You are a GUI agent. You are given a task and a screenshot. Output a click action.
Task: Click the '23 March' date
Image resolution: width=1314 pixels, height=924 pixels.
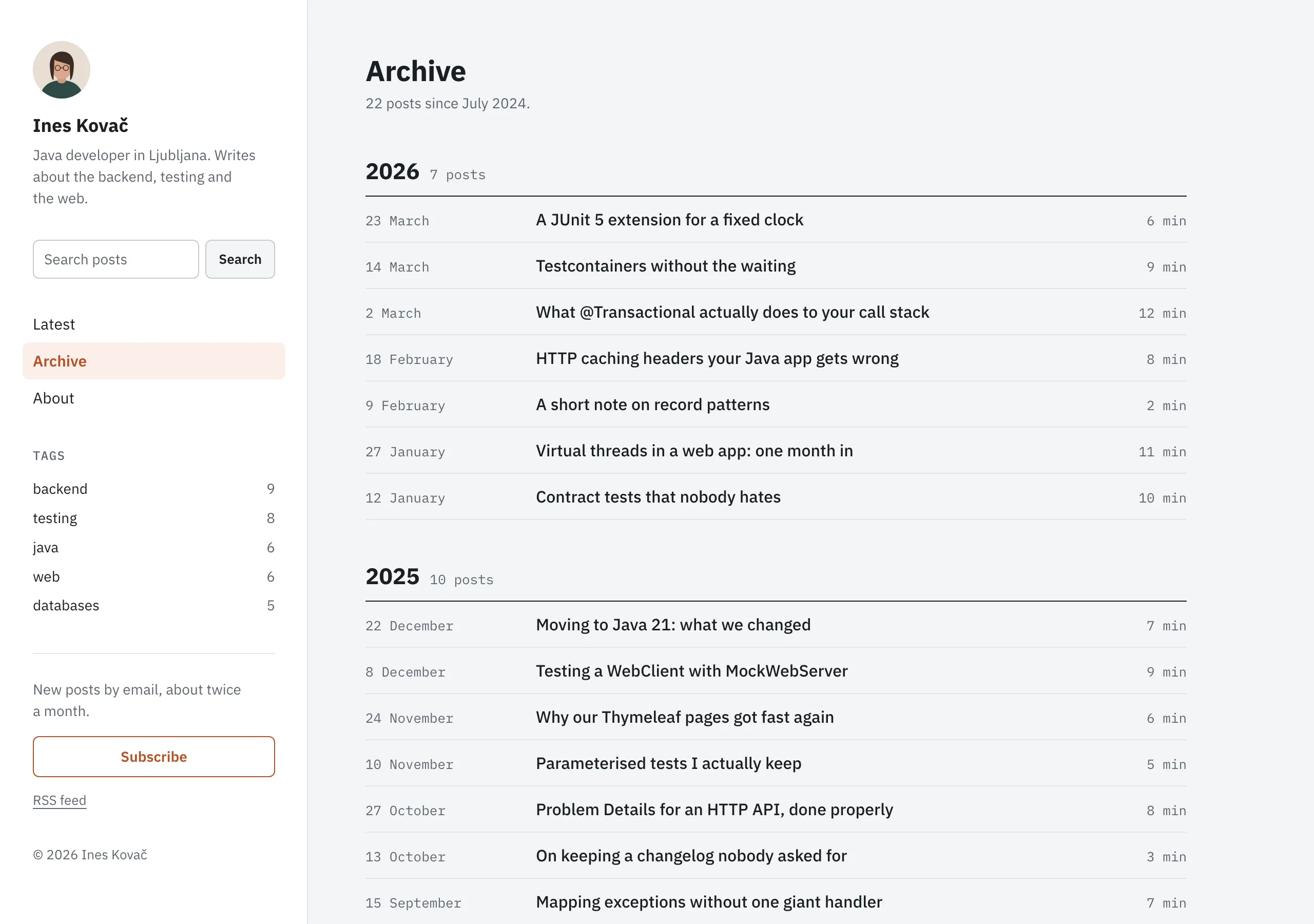pos(397,221)
